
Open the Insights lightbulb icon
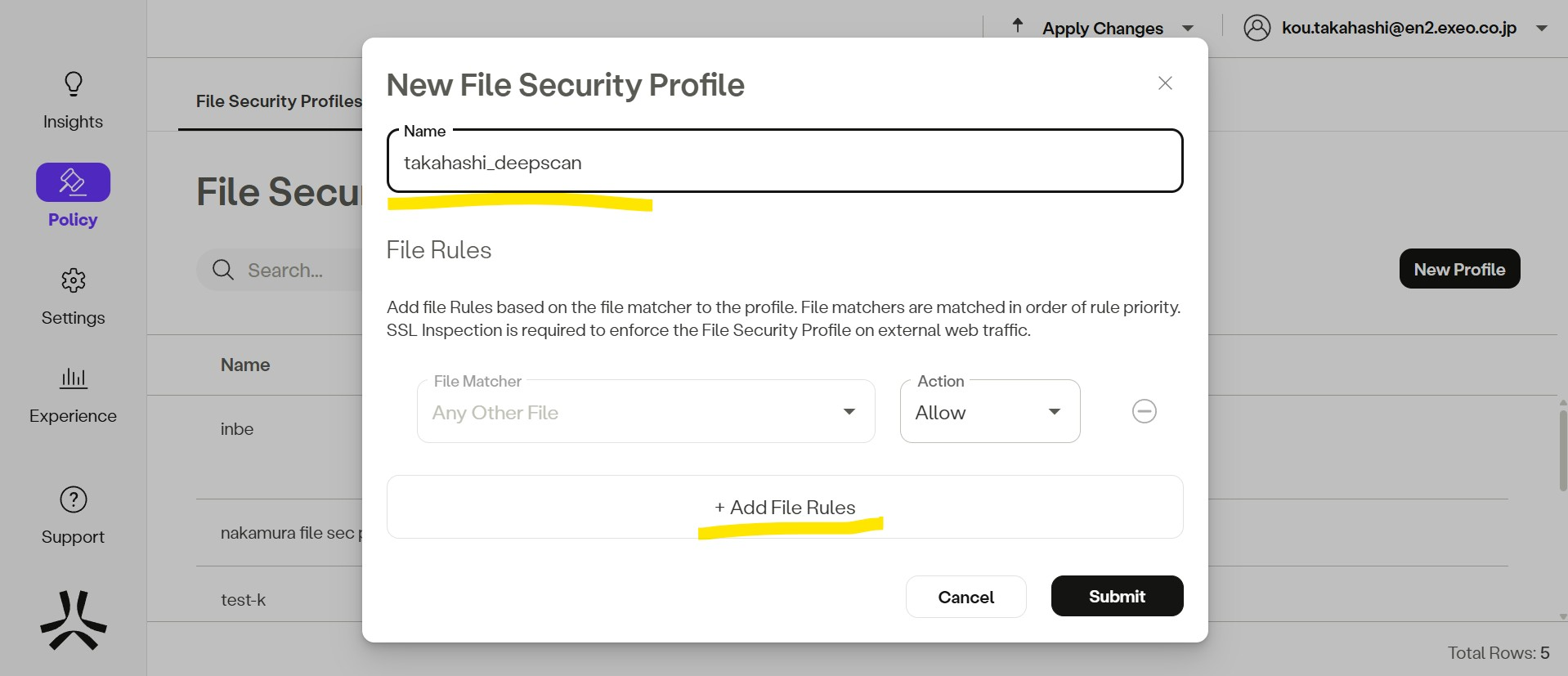coord(74,84)
